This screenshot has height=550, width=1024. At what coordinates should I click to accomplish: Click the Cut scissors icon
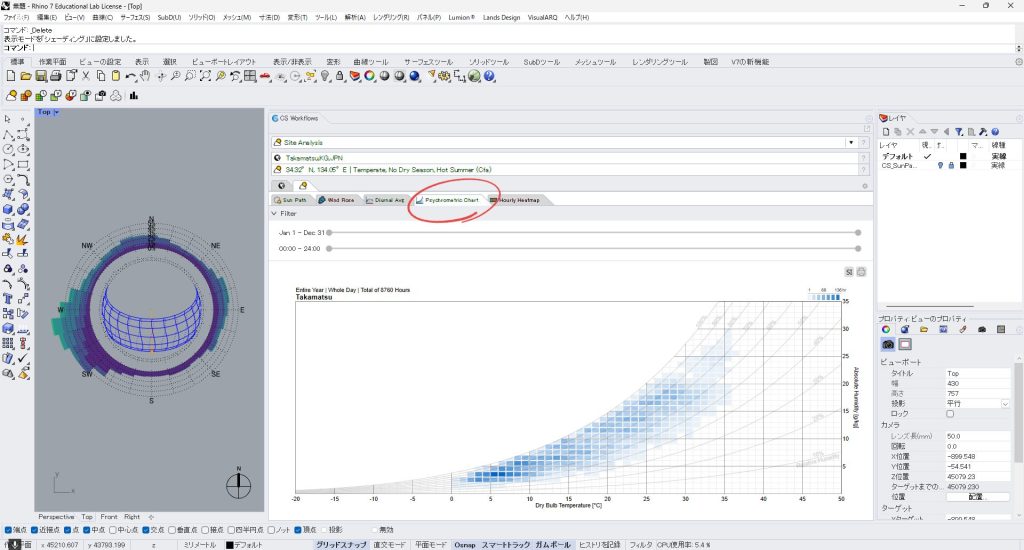click(x=86, y=76)
